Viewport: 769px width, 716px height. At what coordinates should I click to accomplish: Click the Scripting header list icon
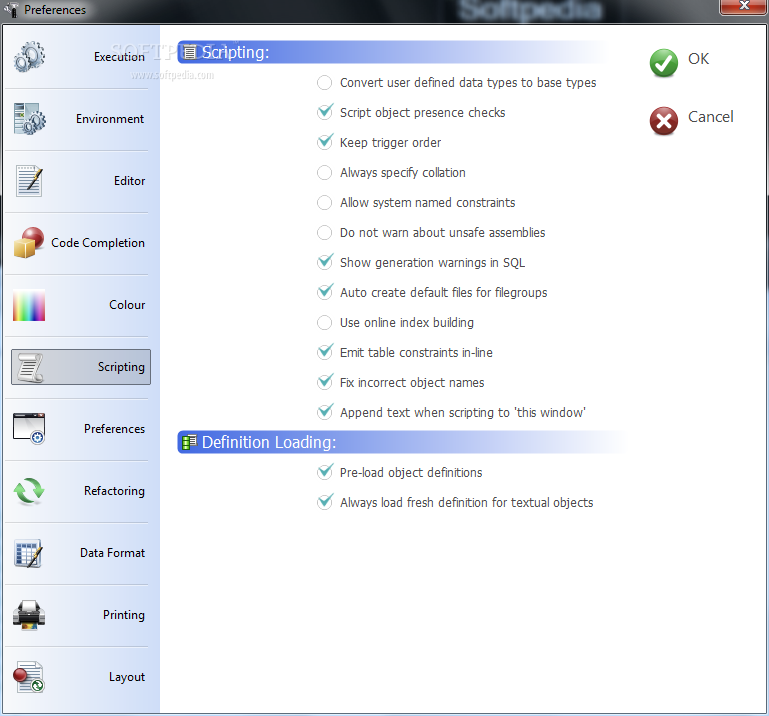tap(189, 51)
